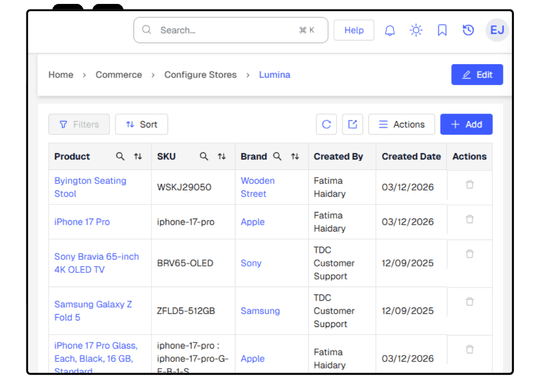Screen dimensions: 540x384
Task: Sort by the Brand column
Action: [295, 156]
